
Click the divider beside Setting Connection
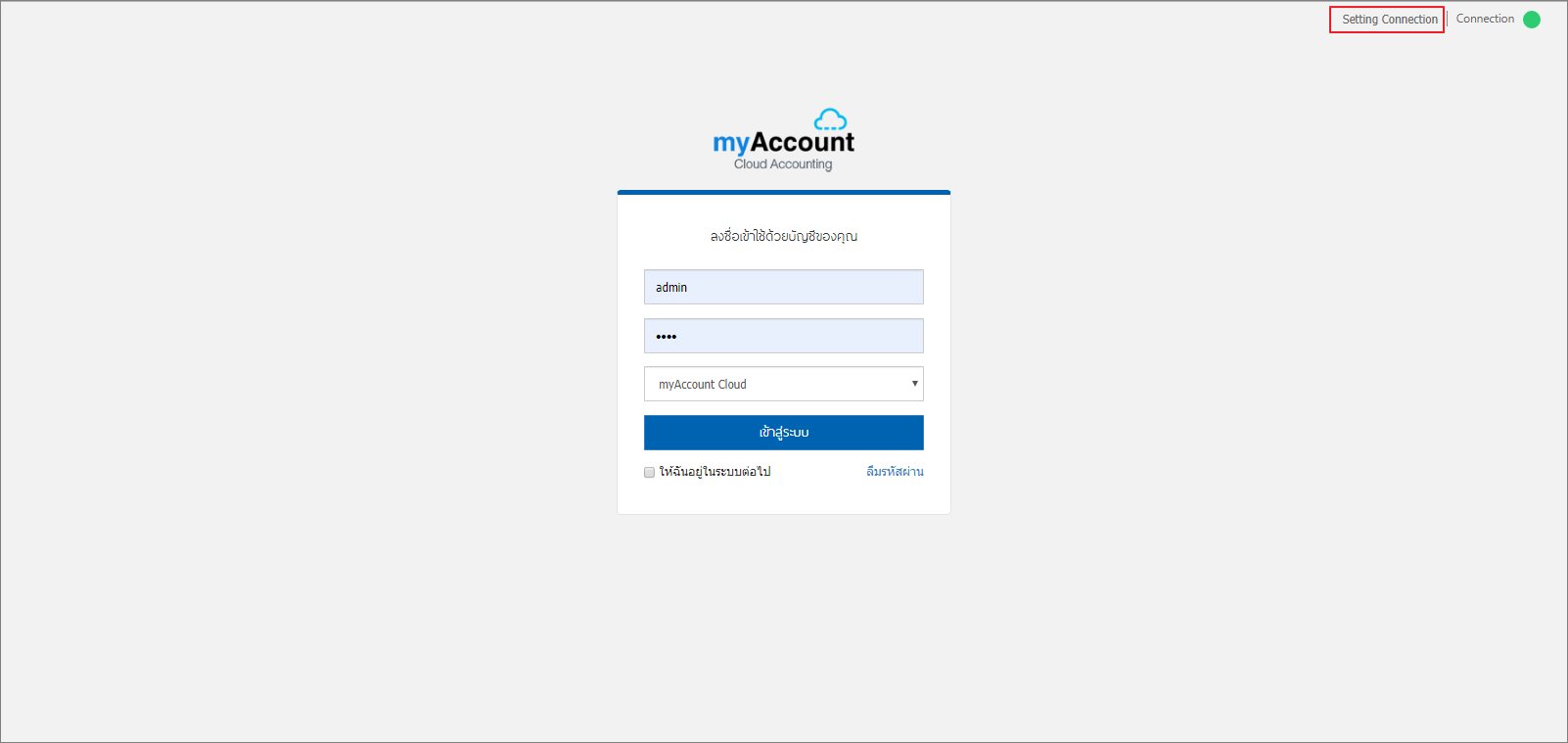click(x=1448, y=20)
